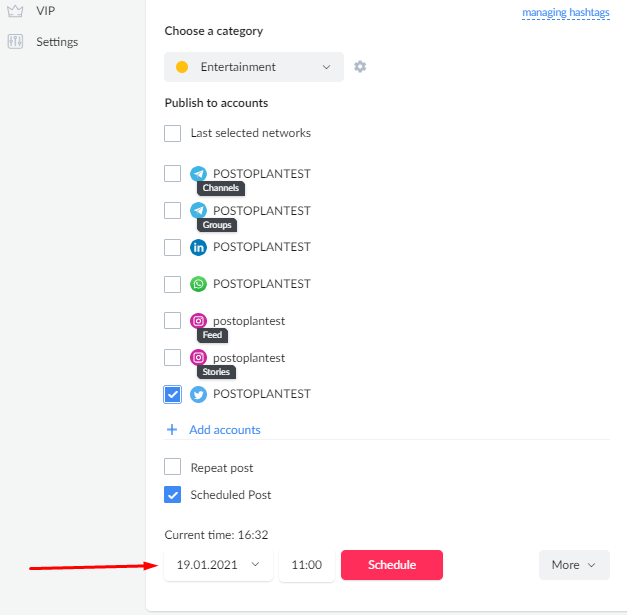Enable Last selected networks checkbox
The width and height of the screenshot is (627, 615).
pyautogui.click(x=172, y=133)
